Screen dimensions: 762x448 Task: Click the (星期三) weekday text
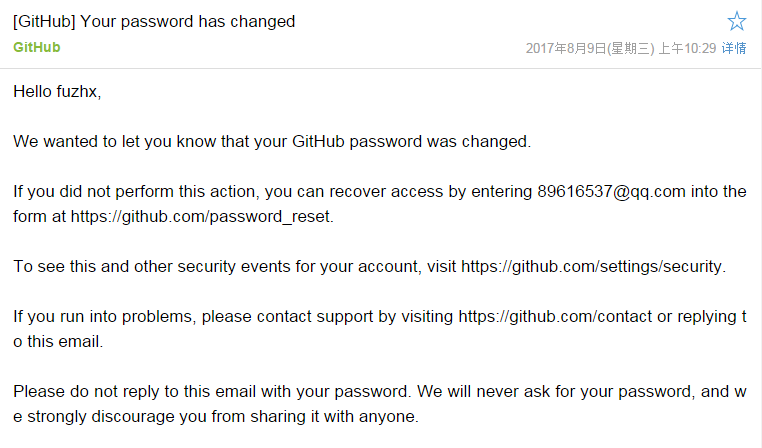coord(631,48)
